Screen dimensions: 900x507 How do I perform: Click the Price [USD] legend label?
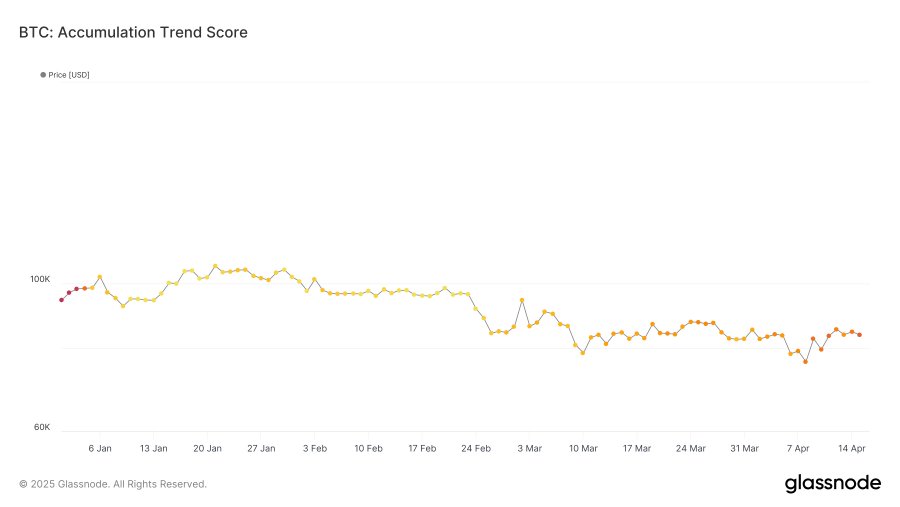[x=69, y=75]
